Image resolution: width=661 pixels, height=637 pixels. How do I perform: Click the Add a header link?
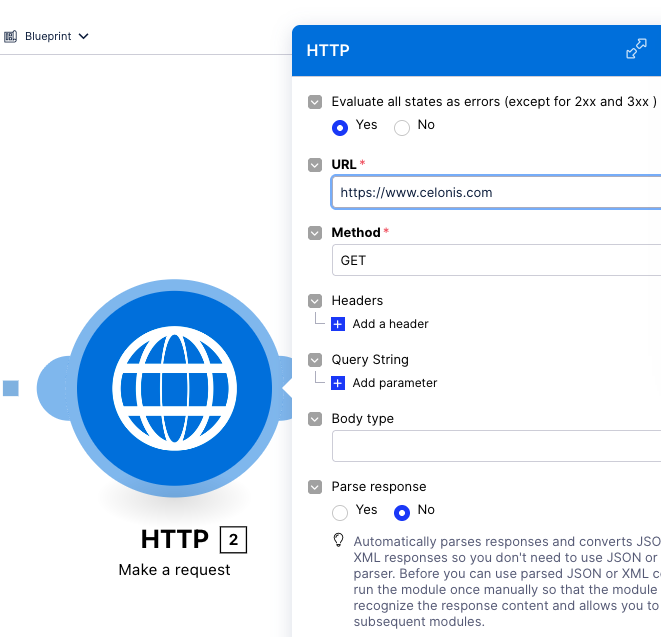click(390, 324)
